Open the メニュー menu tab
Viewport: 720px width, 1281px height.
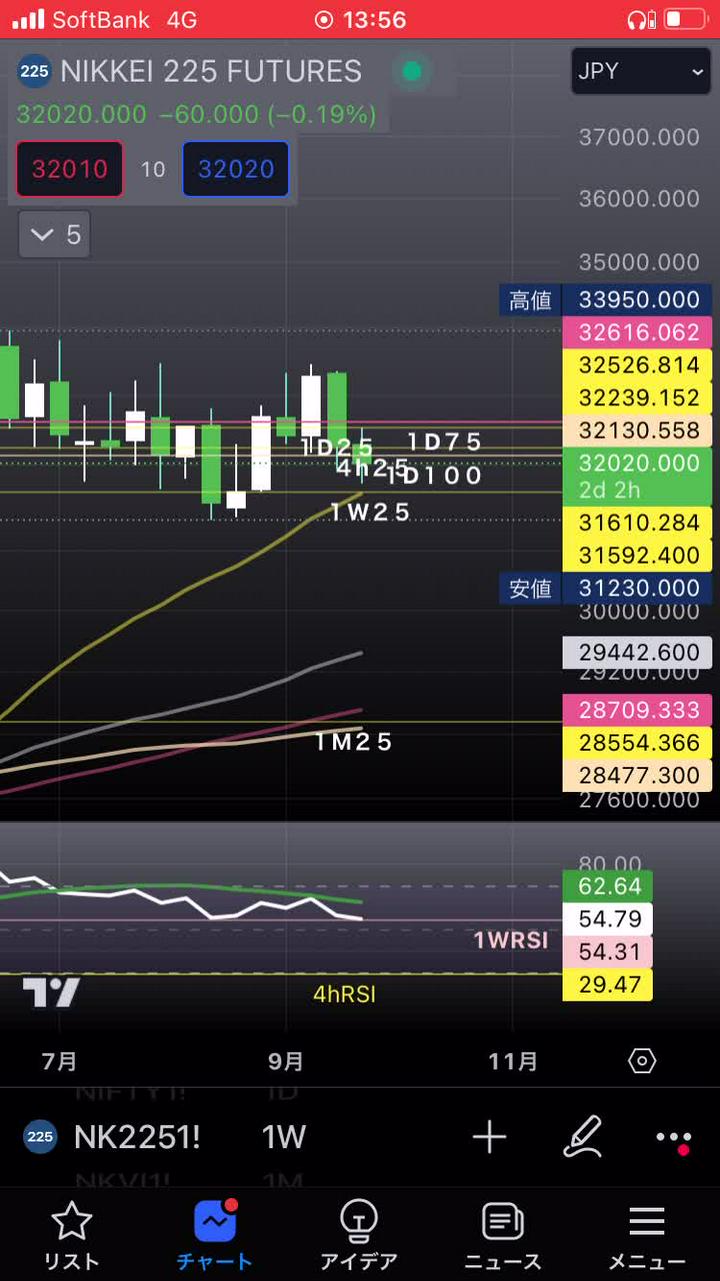tap(647, 1236)
